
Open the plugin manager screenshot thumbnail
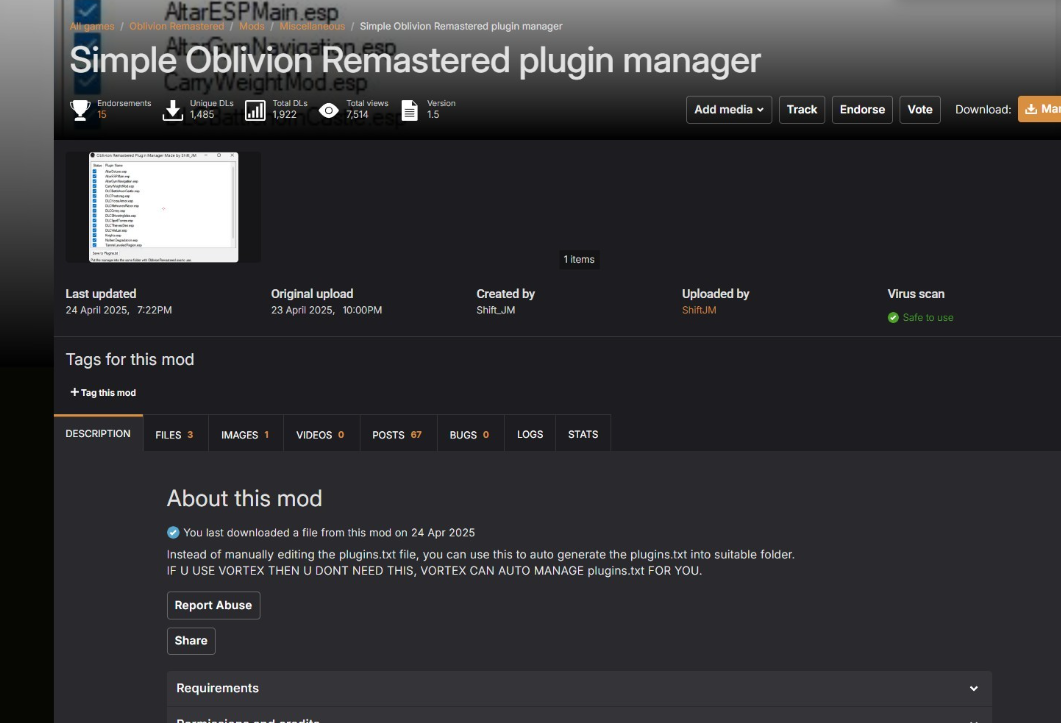pos(163,207)
